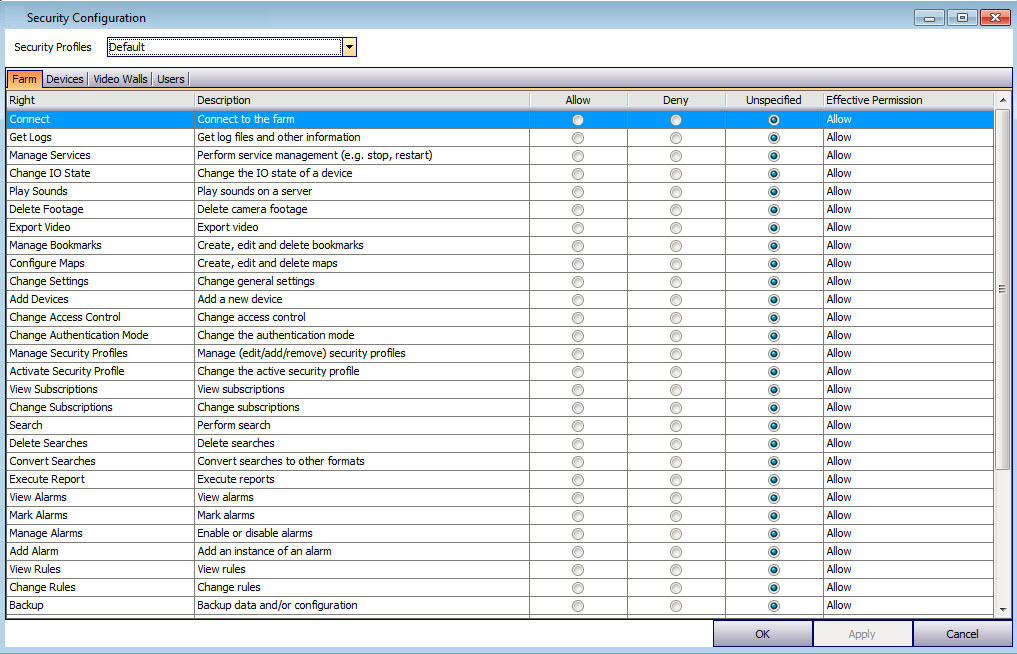Screen dimensions: 1017x654
Task: Click 'Change the active security profile' text
Action: click(x=278, y=371)
